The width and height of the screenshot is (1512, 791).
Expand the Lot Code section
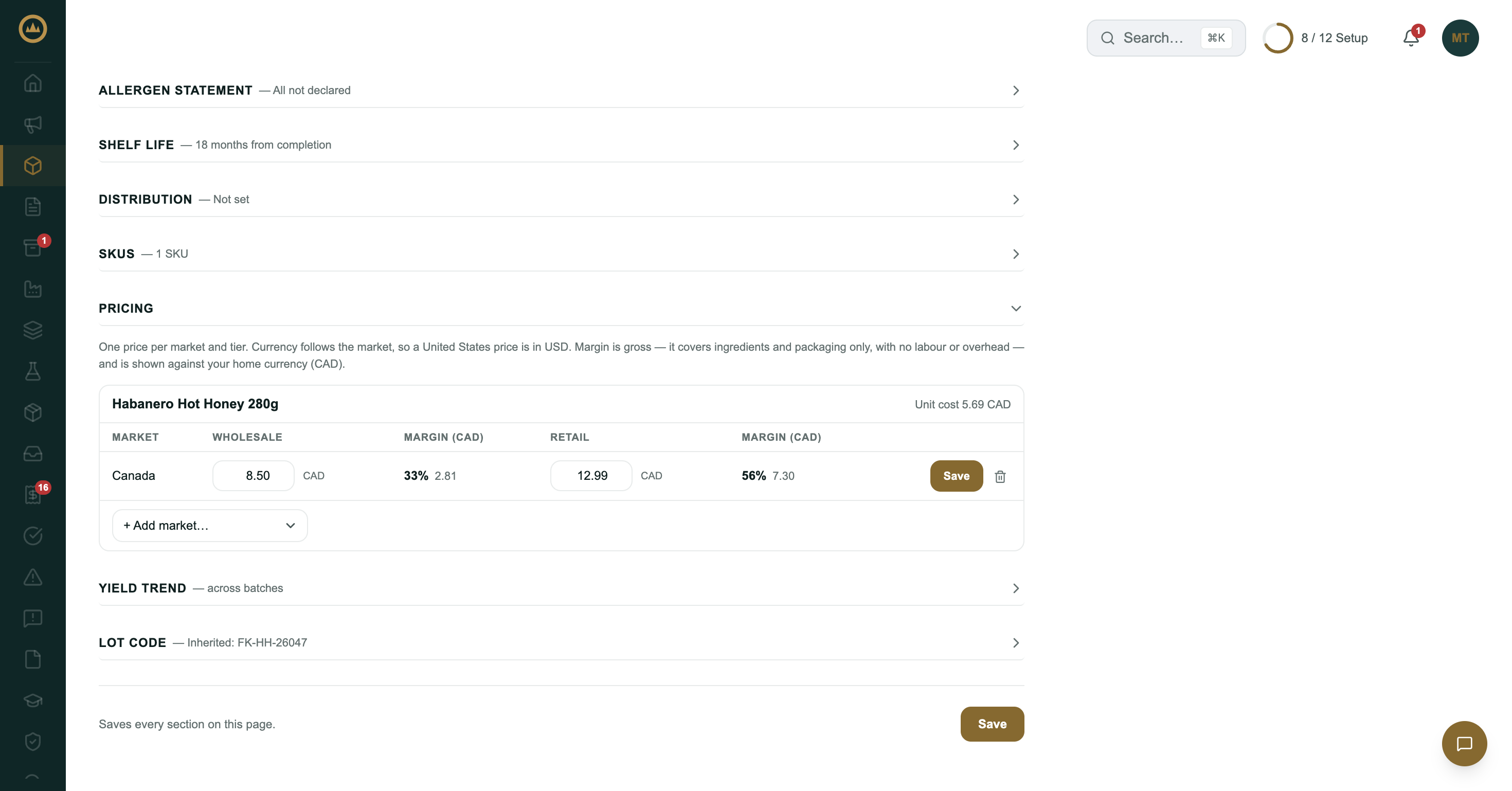click(x=561, y=642)
